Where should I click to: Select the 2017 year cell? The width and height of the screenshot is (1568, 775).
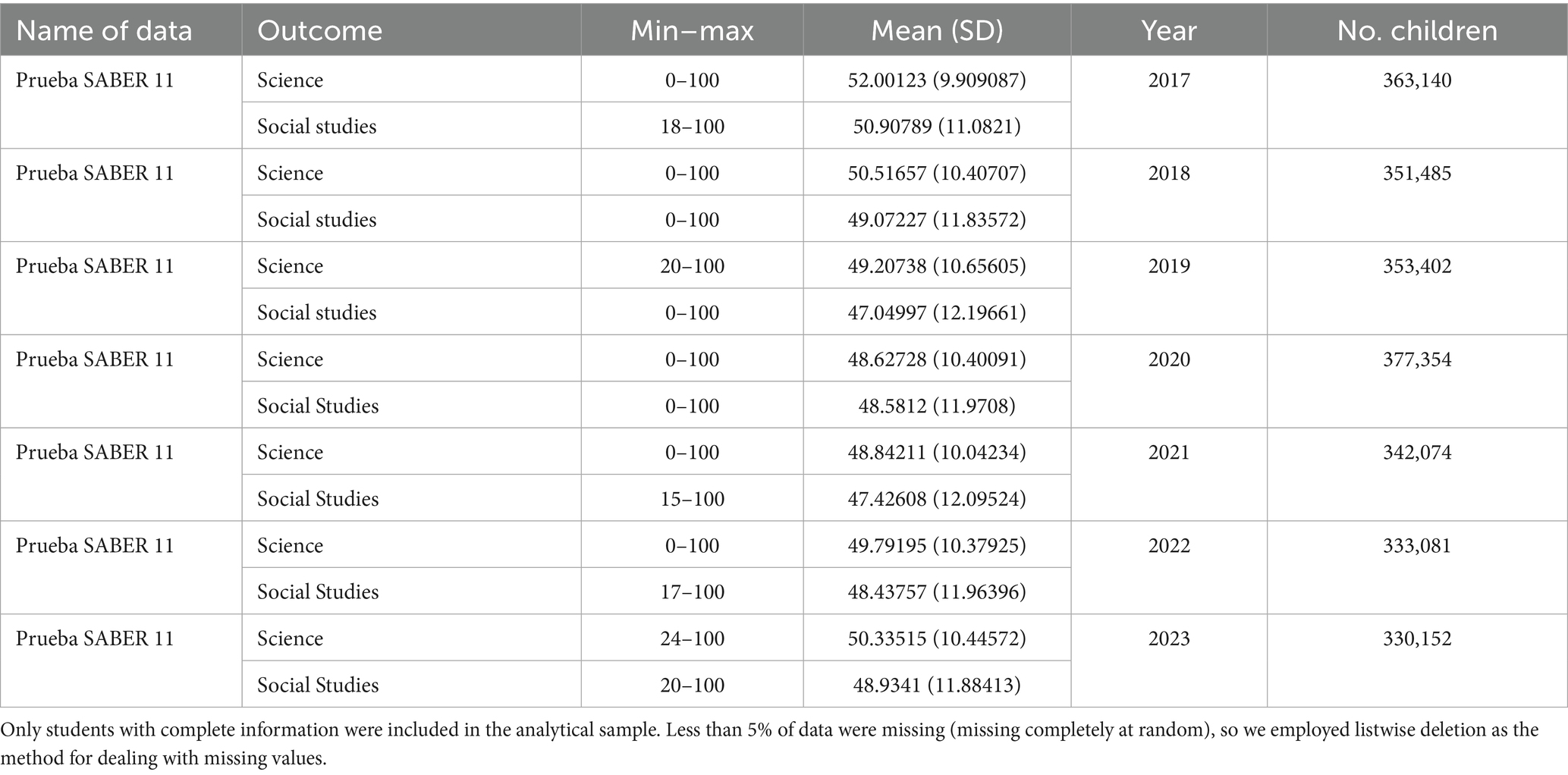pos(1168,80)
